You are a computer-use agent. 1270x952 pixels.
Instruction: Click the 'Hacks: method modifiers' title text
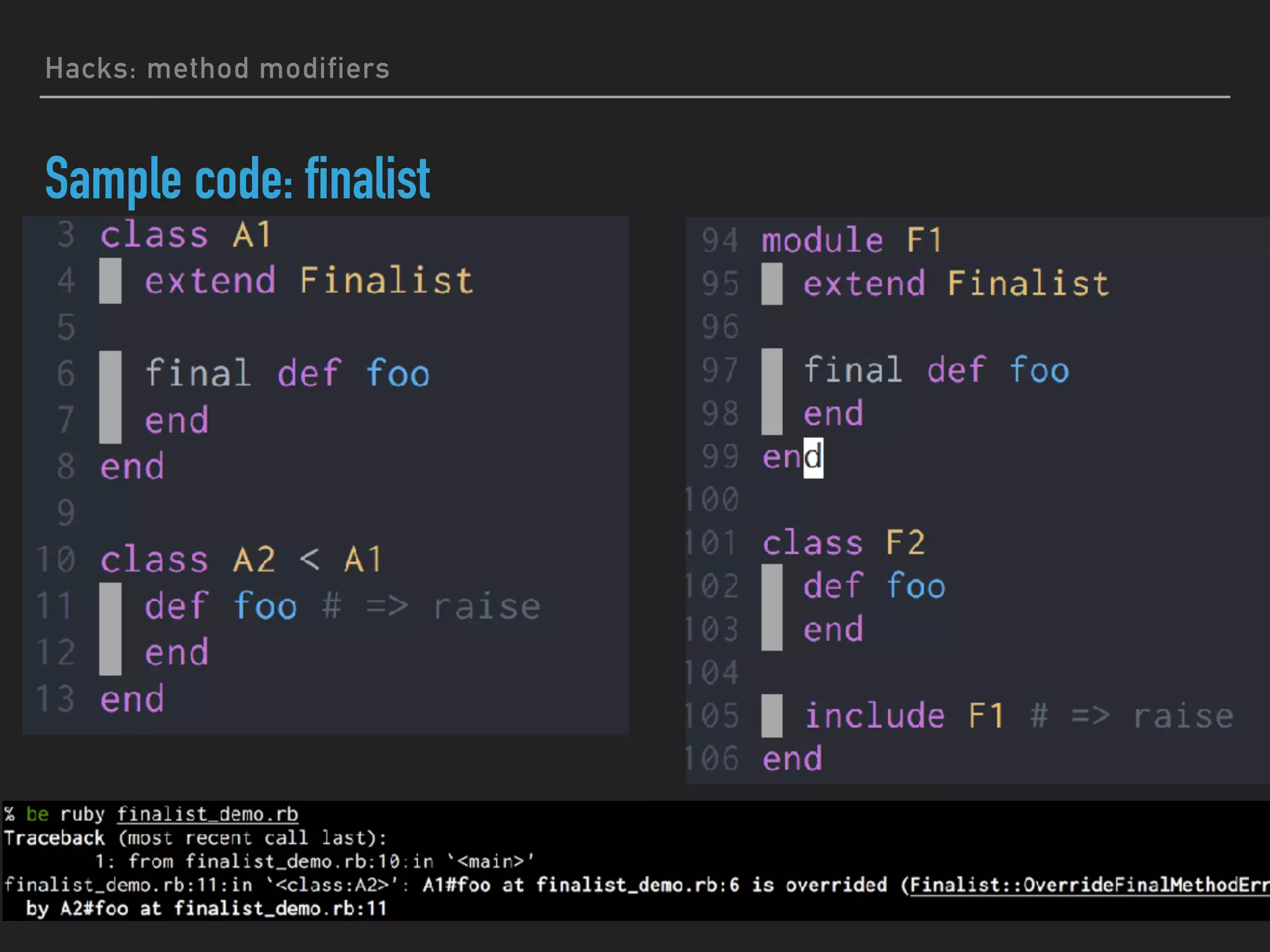217,69
